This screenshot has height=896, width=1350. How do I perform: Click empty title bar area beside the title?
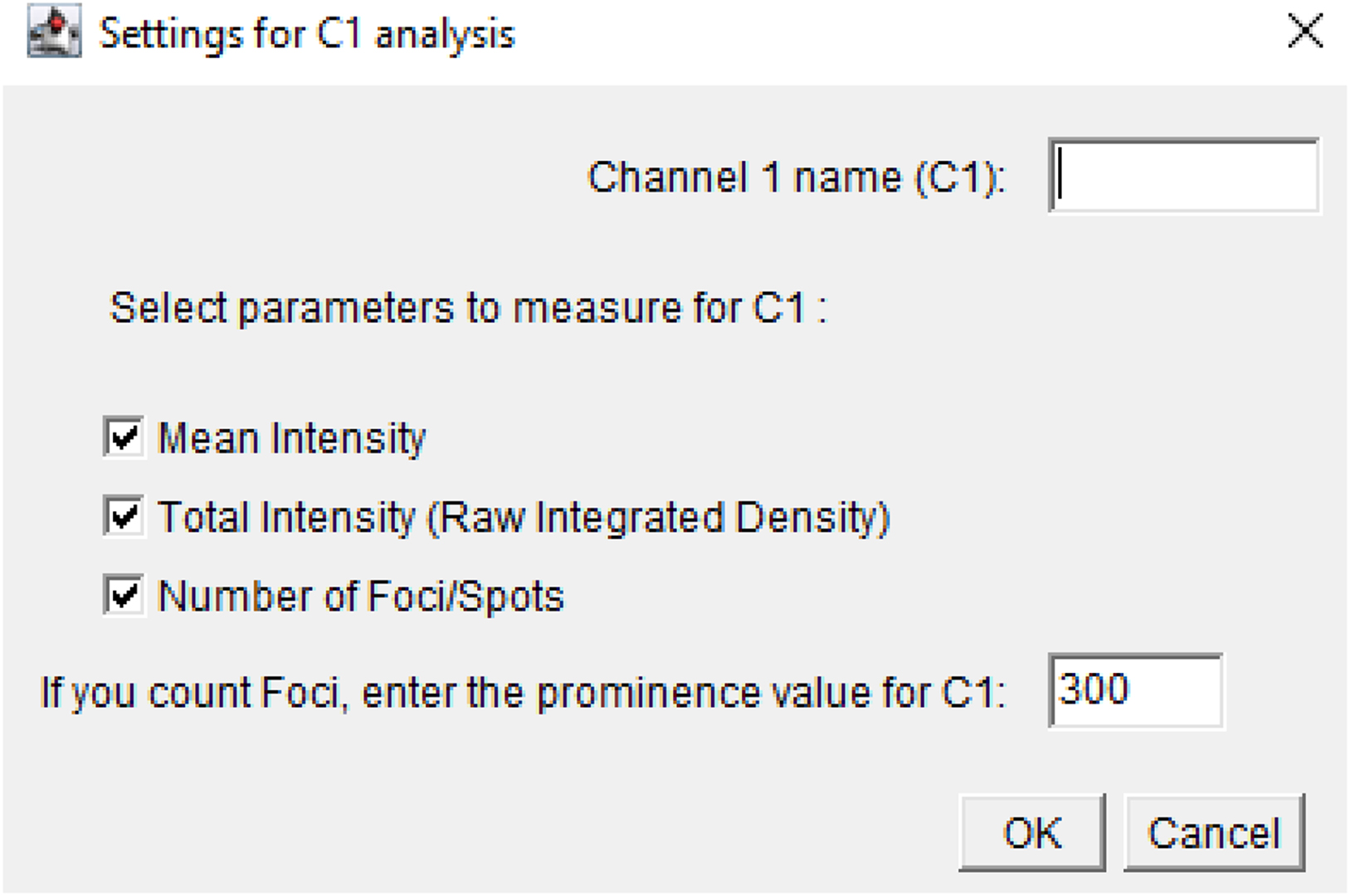tap(830, 35)
